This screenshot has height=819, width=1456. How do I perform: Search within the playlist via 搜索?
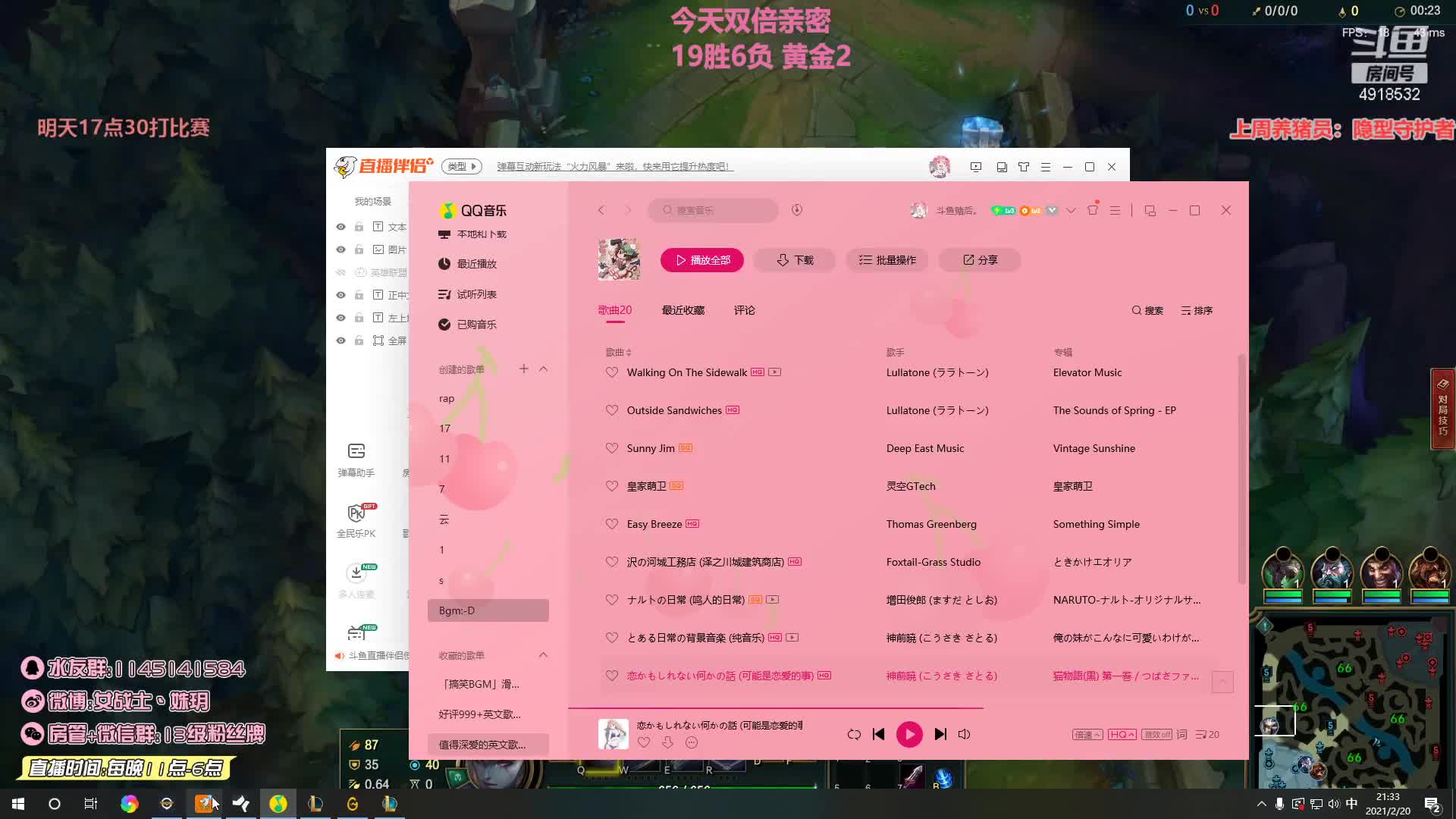click(1147, 311)
